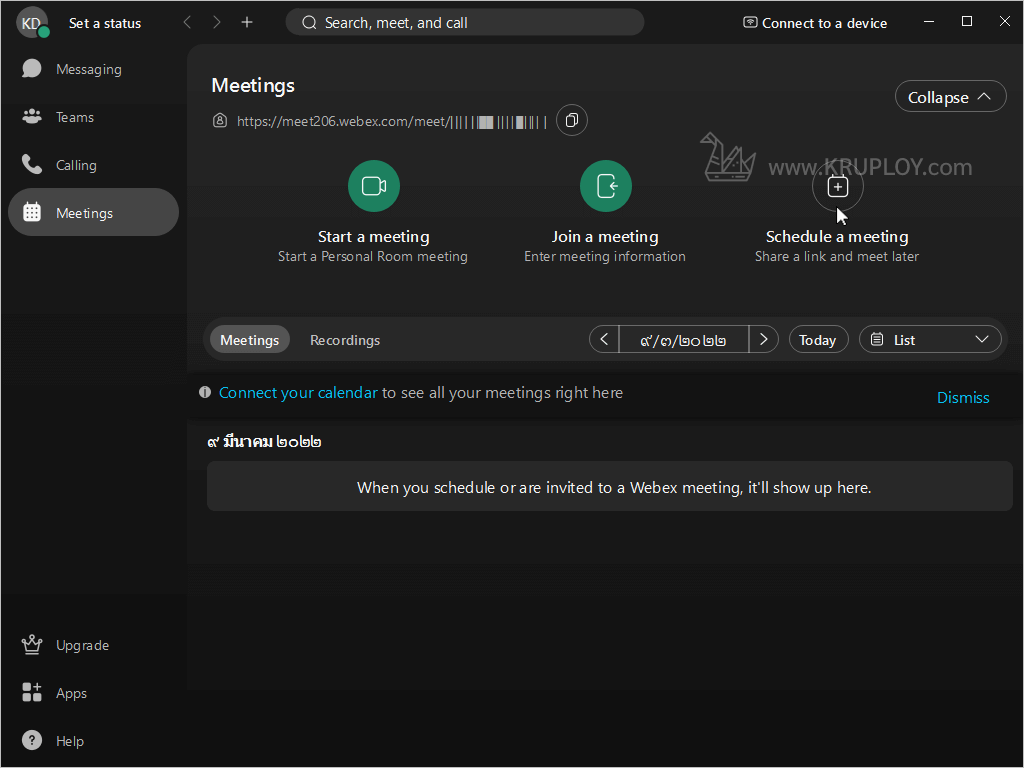The height and width of the screenshot is (768, 1024).
Task: Minimize the Webex window
Action: tap(929, 22)
